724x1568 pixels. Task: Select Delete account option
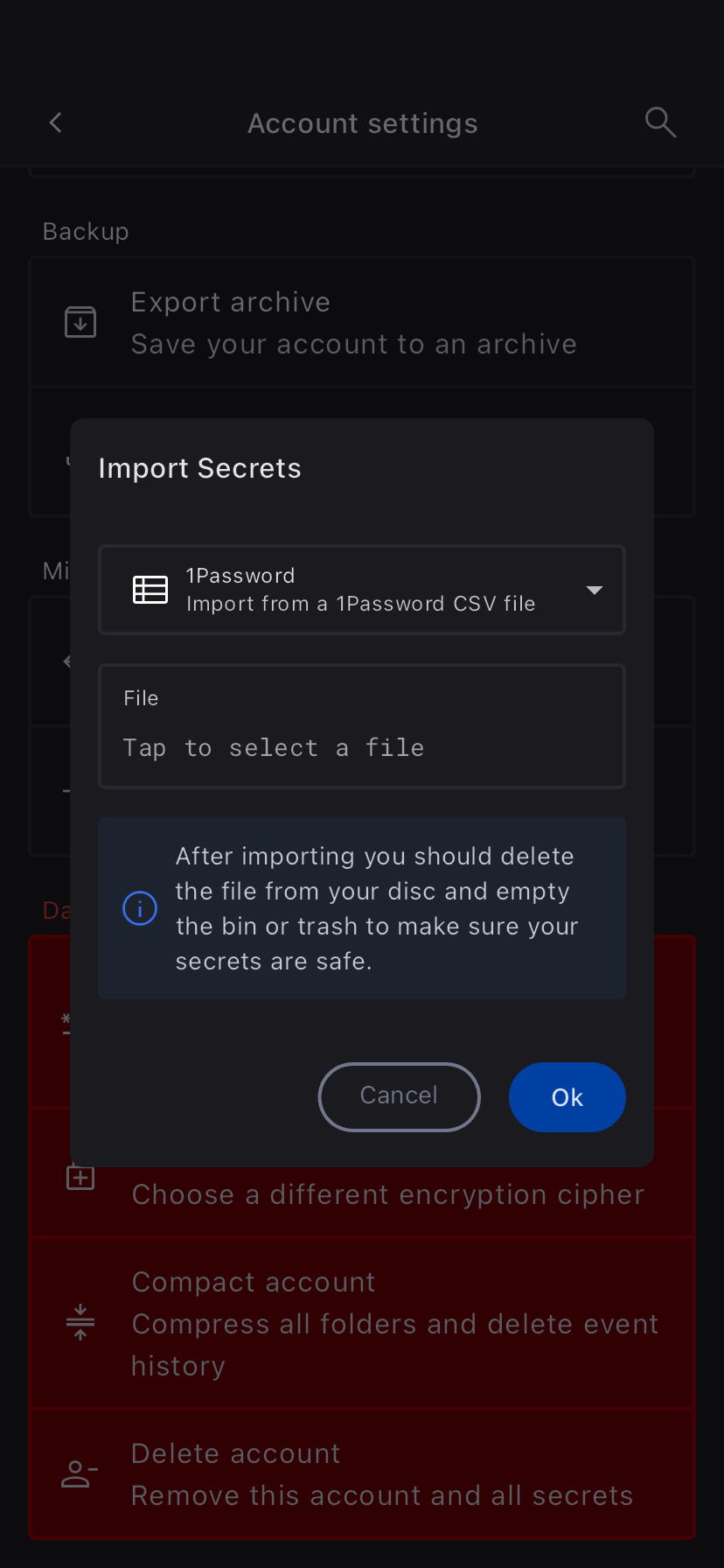381,1474
